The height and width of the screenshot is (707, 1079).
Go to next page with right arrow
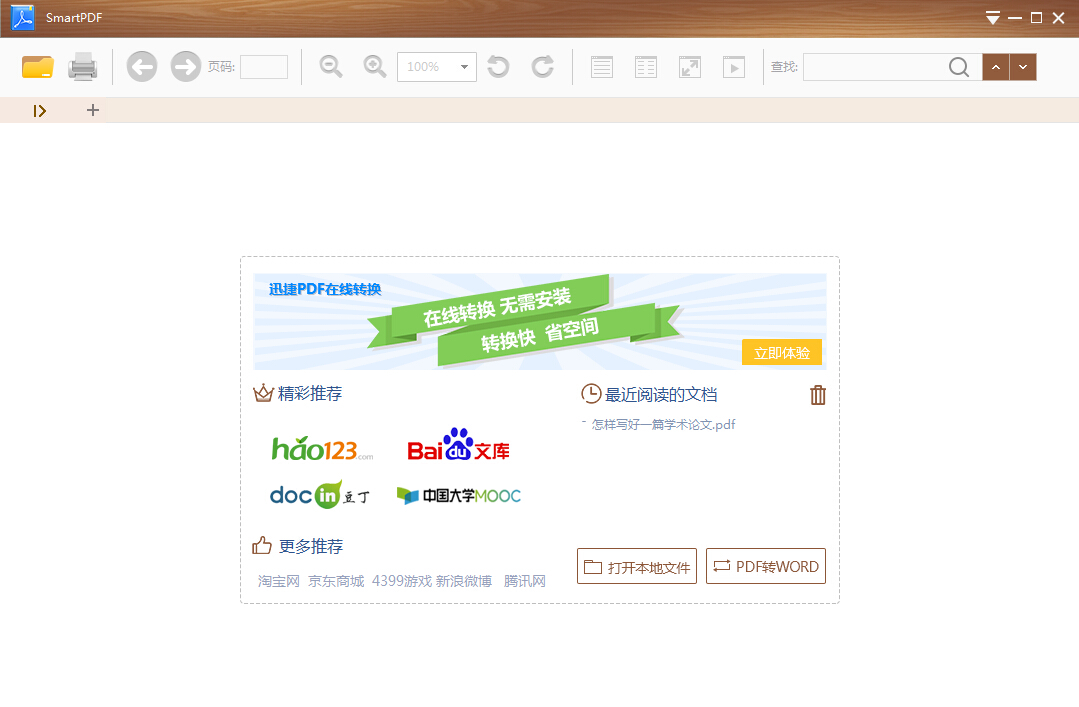point(186,67)
